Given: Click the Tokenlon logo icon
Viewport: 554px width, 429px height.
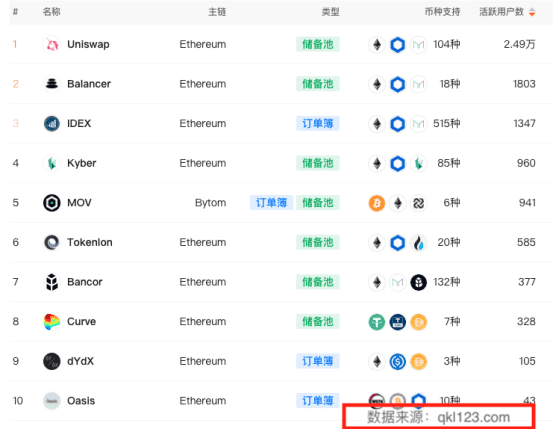Looking at the screenshot, I should pyautogui.click(x=52, y=242).
